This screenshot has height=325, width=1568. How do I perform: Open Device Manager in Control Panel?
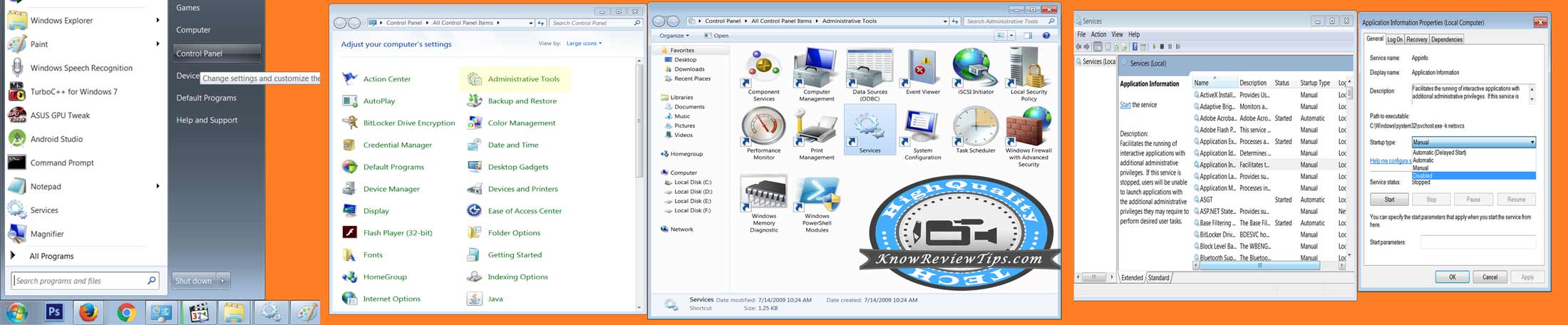pos(391,189)
